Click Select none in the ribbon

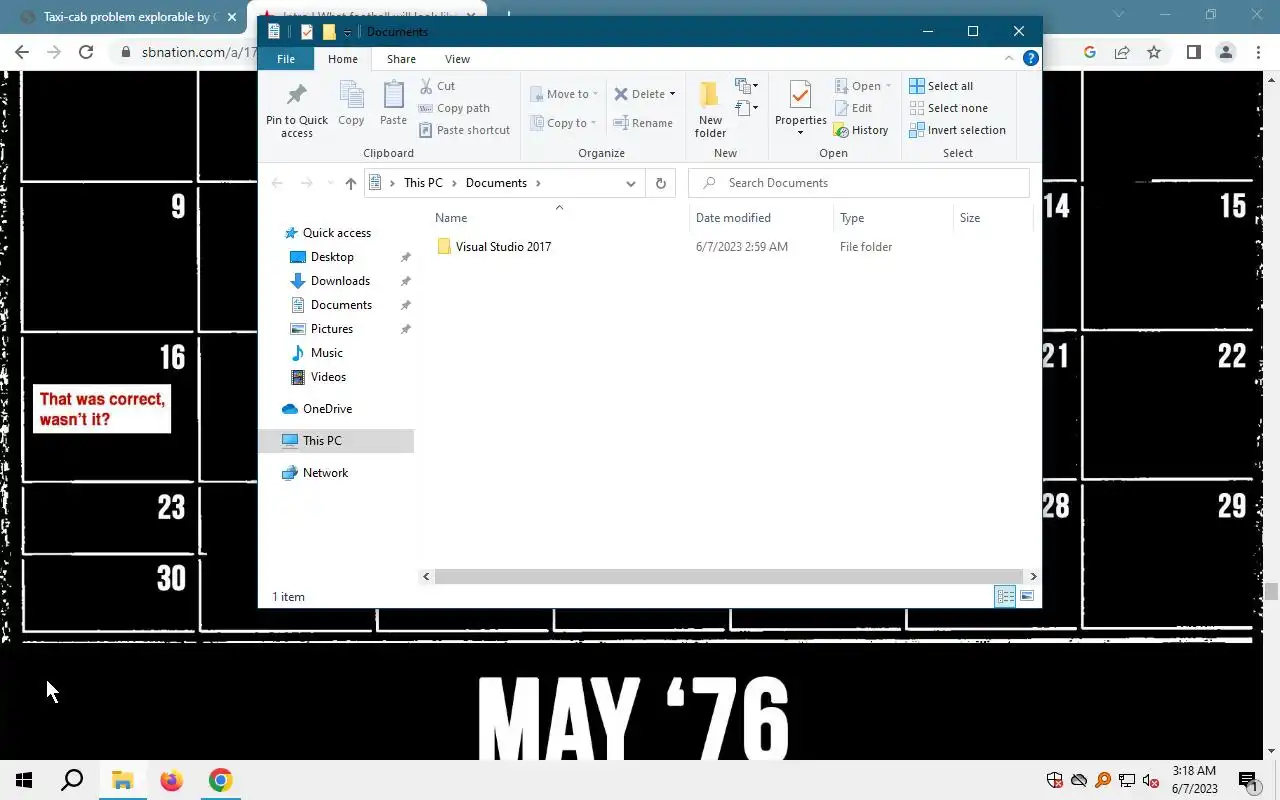click(x=948, y=108)
